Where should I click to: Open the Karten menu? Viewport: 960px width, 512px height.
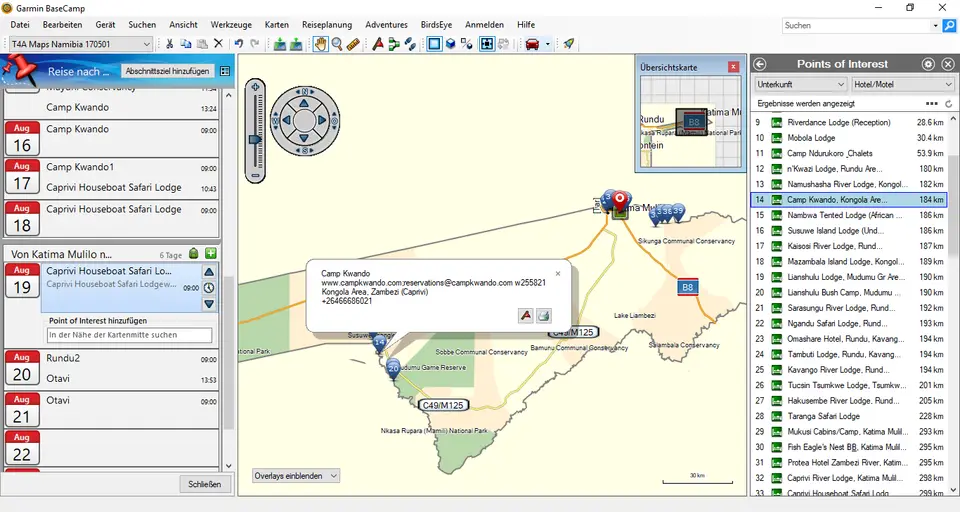tap(277, 25)
